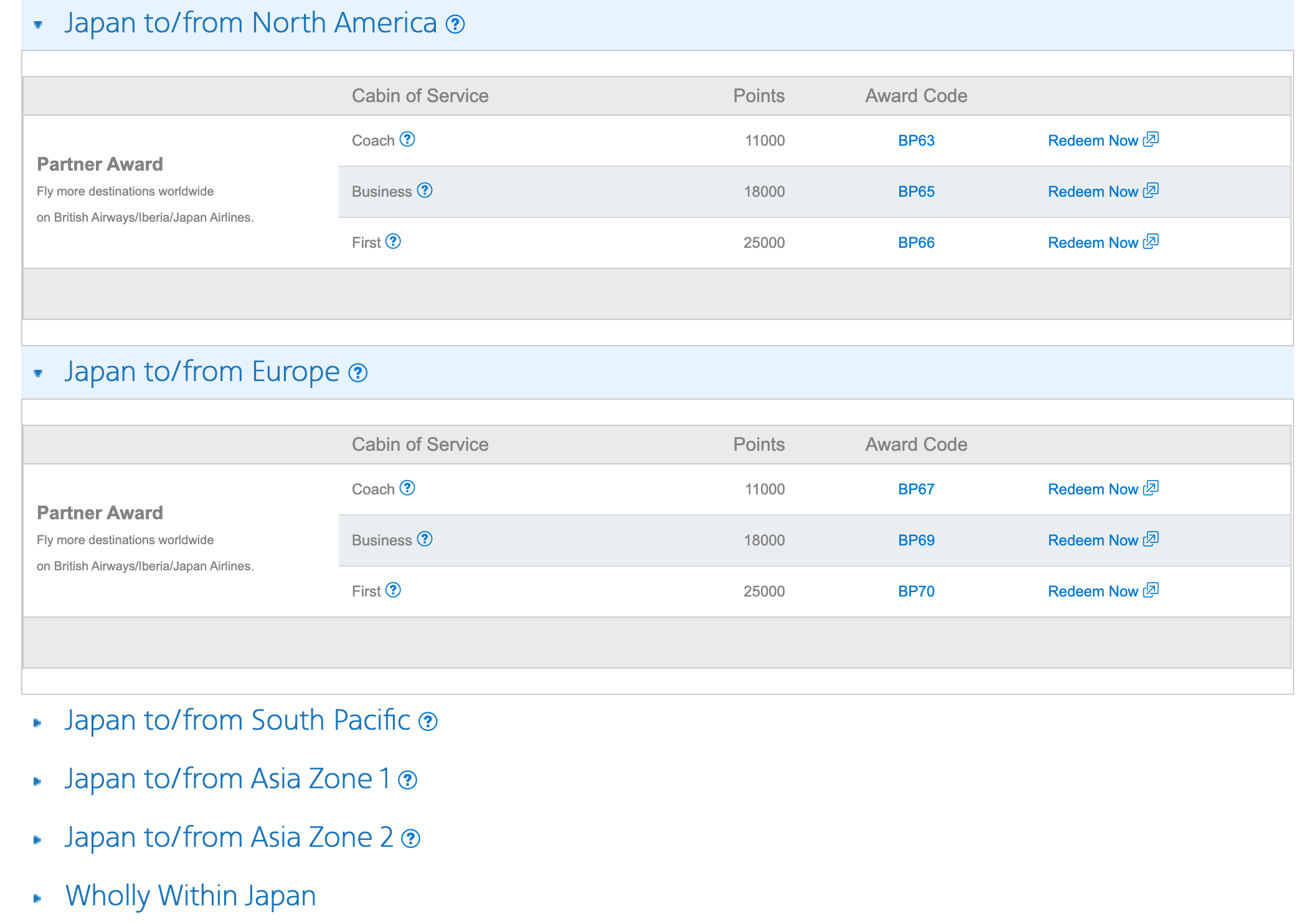Click help icon beside Japan to/from South Pacific

pos(428,722)
